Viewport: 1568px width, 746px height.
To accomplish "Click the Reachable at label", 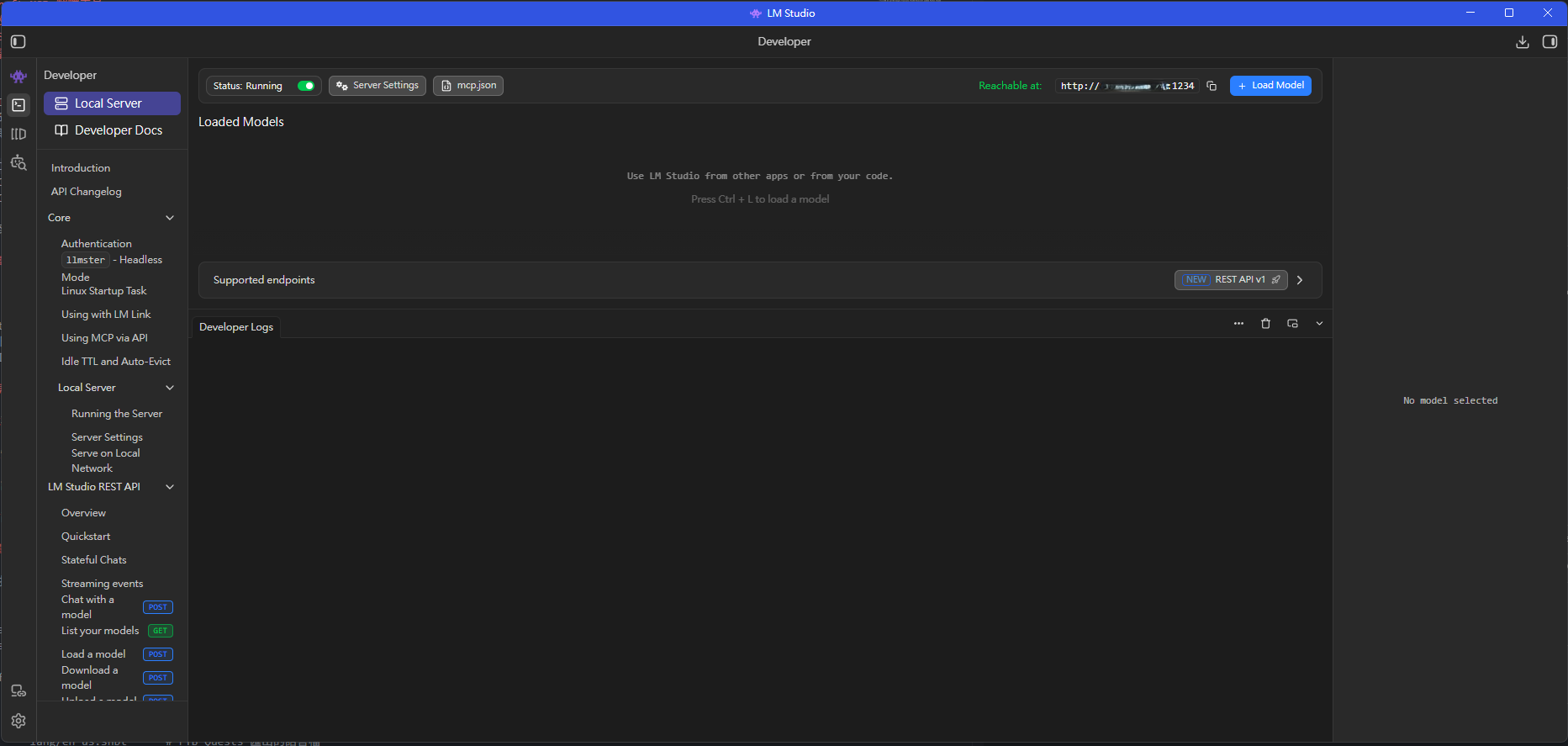I will (x=1010, y=86).
